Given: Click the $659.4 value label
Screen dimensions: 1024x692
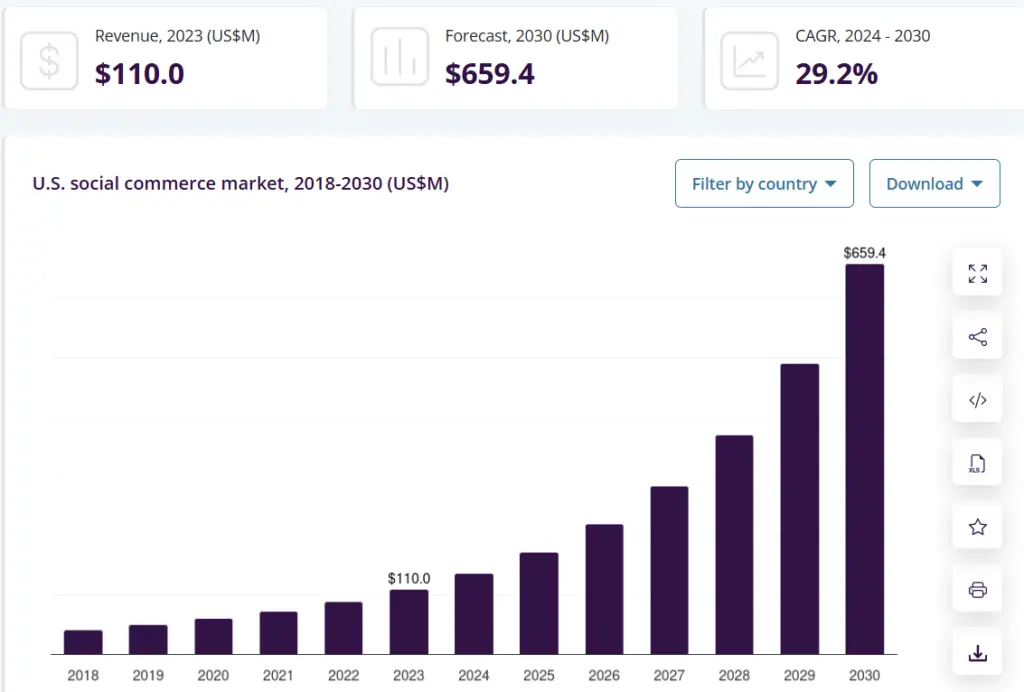Looking at the screenshot, I should [864, 253].
